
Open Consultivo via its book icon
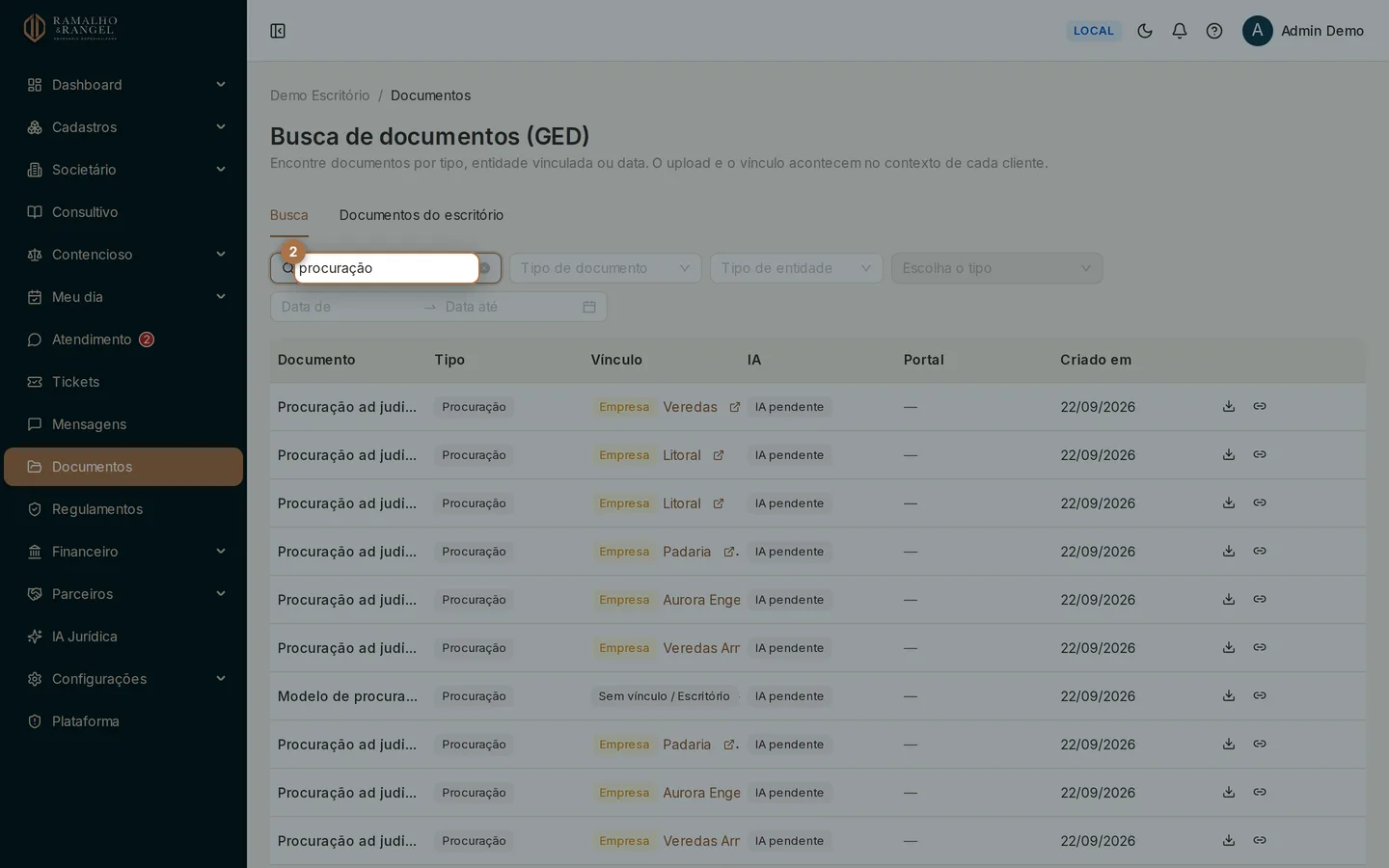coord(35,212)
